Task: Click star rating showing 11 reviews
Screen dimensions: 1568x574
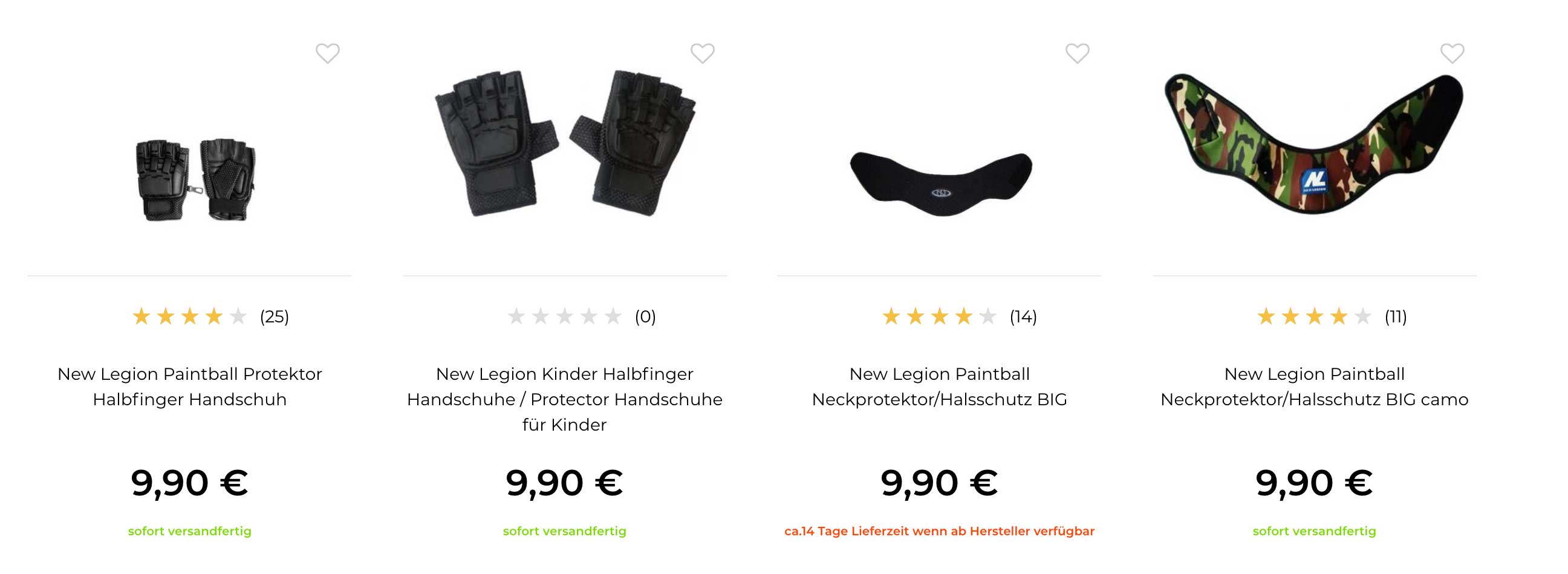Action: 1332,316
